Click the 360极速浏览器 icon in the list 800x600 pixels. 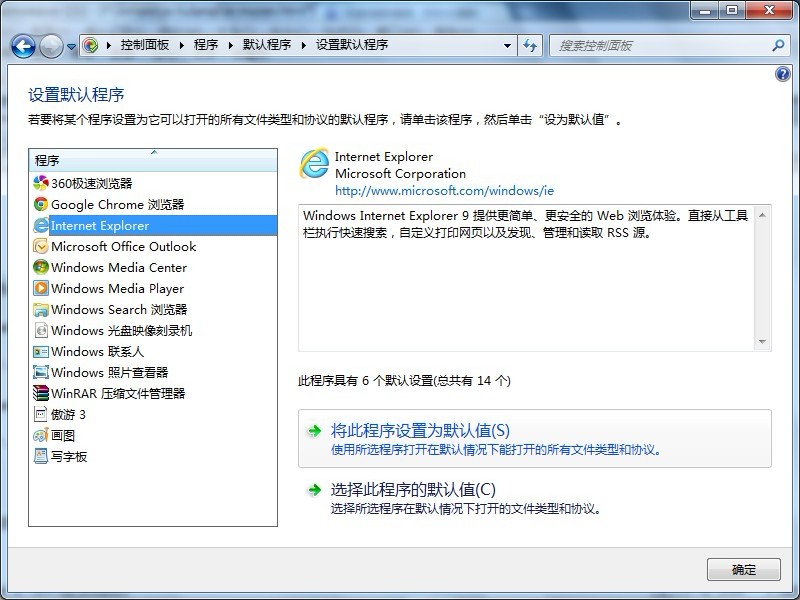click(x=41, y=183)
